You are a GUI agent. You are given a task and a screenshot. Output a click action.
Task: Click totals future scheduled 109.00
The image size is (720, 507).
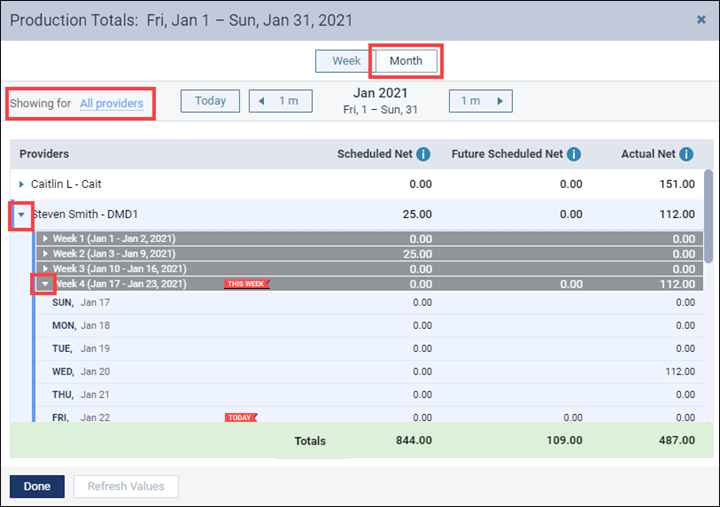coord(564,440)
